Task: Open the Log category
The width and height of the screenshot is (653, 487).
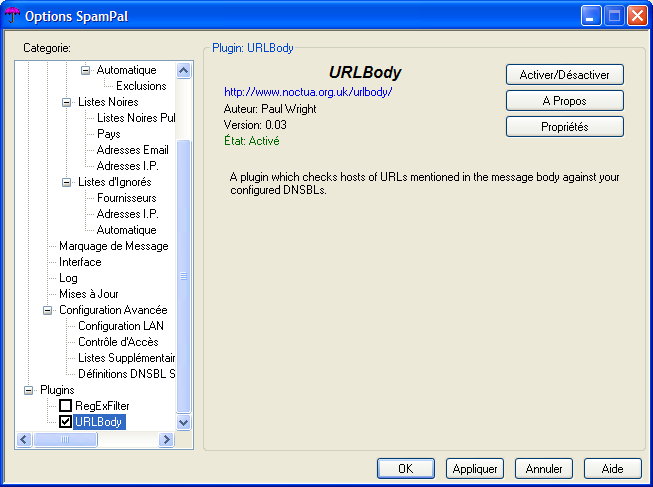Action: [x=68, y=278]
